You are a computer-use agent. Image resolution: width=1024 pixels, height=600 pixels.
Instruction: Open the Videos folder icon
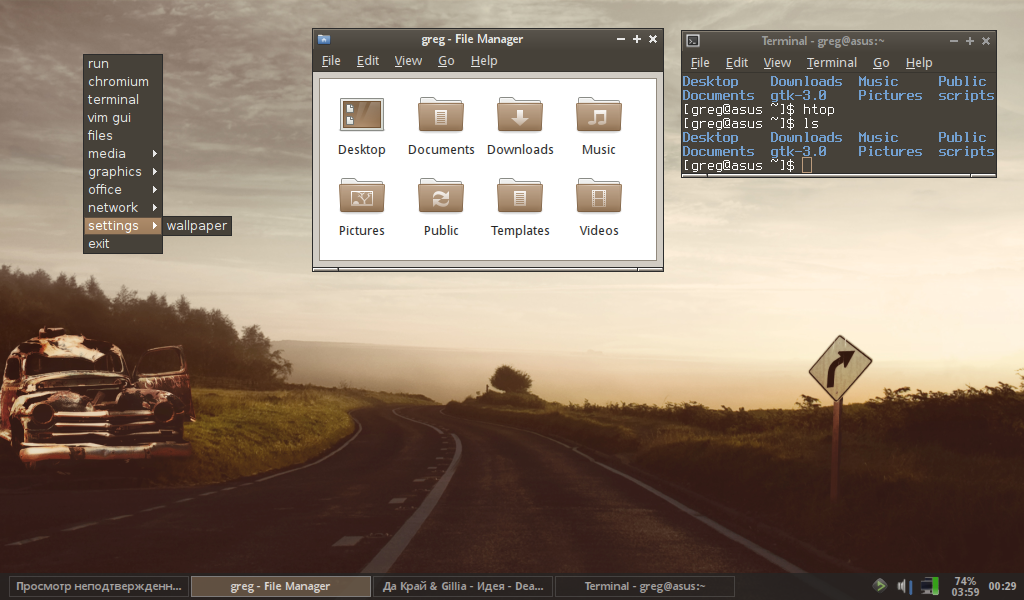[x=598, y=197]
